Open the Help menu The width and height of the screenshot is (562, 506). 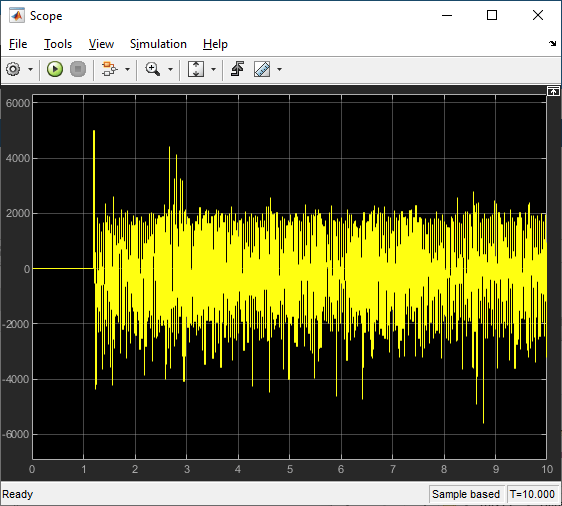point(215,44)
